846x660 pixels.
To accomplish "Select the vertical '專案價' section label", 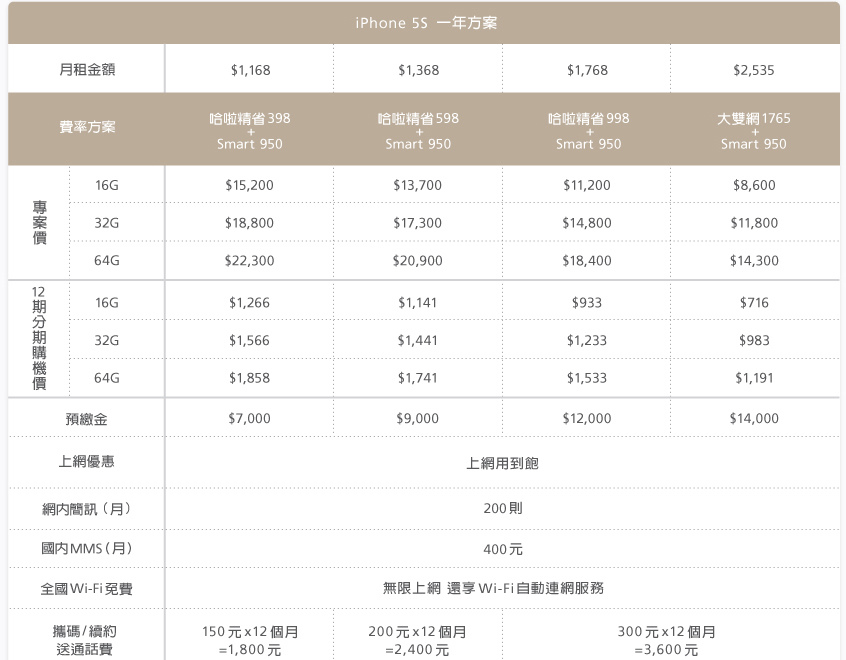I will 39,222.
